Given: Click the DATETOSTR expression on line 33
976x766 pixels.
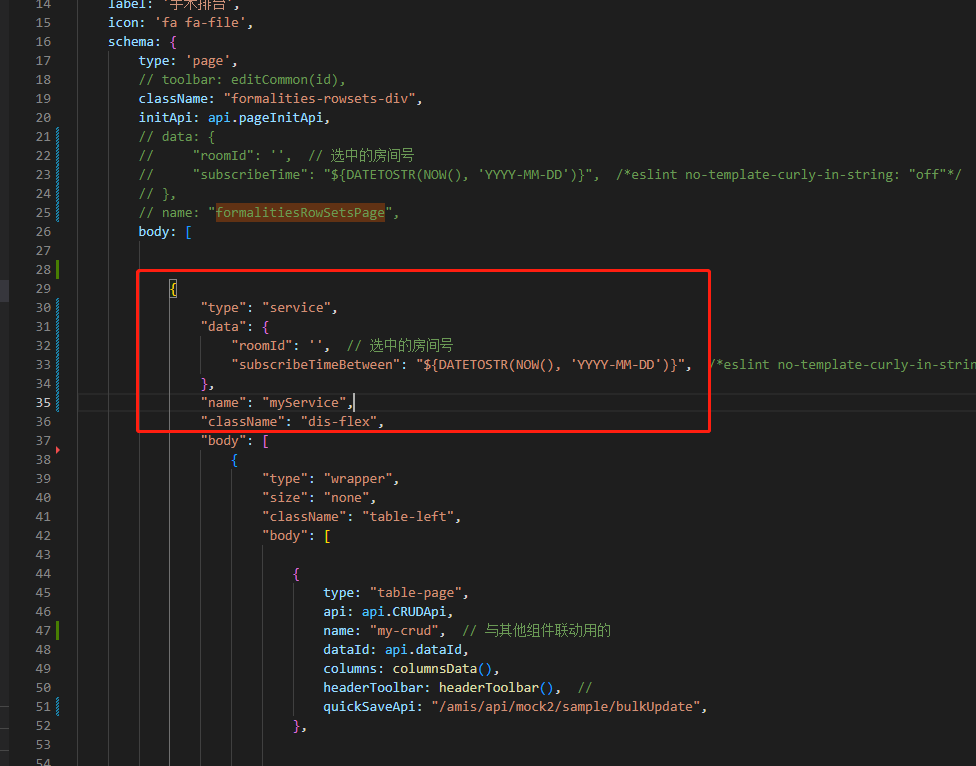Looking at the screenshot, I should coord(550,365).
